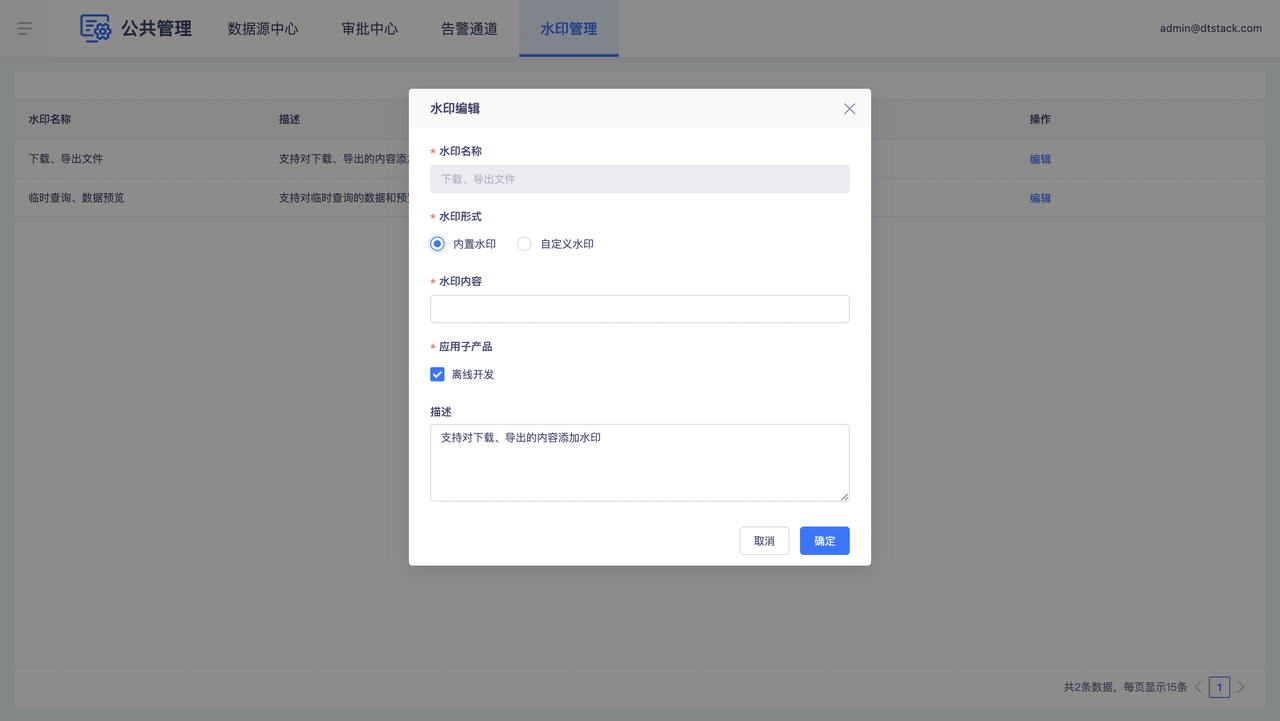
Task: Select the 自定义水印 radio option
Action: coord(524,244)
